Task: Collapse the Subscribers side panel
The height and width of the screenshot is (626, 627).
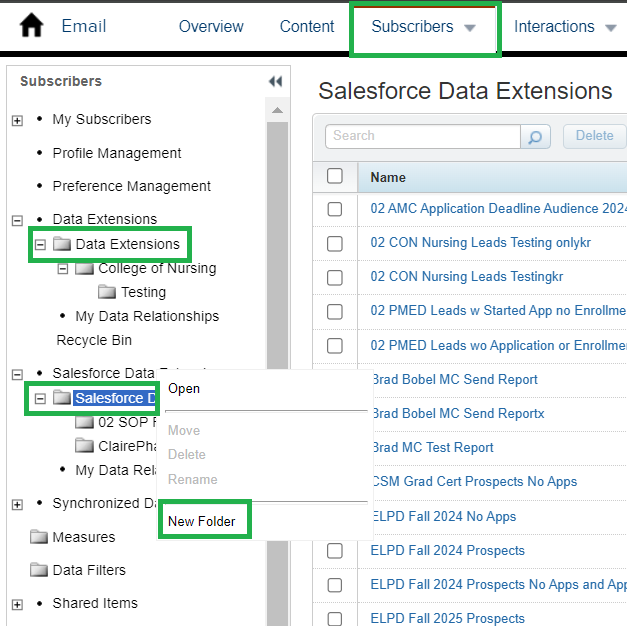Action: tap(276, 82)
